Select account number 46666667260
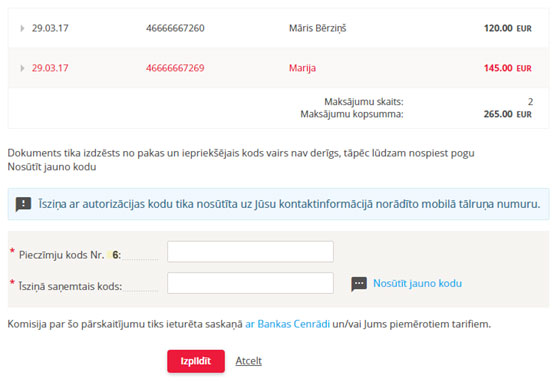Viewport: 554px width, 382px height. (x=175, y=28)
